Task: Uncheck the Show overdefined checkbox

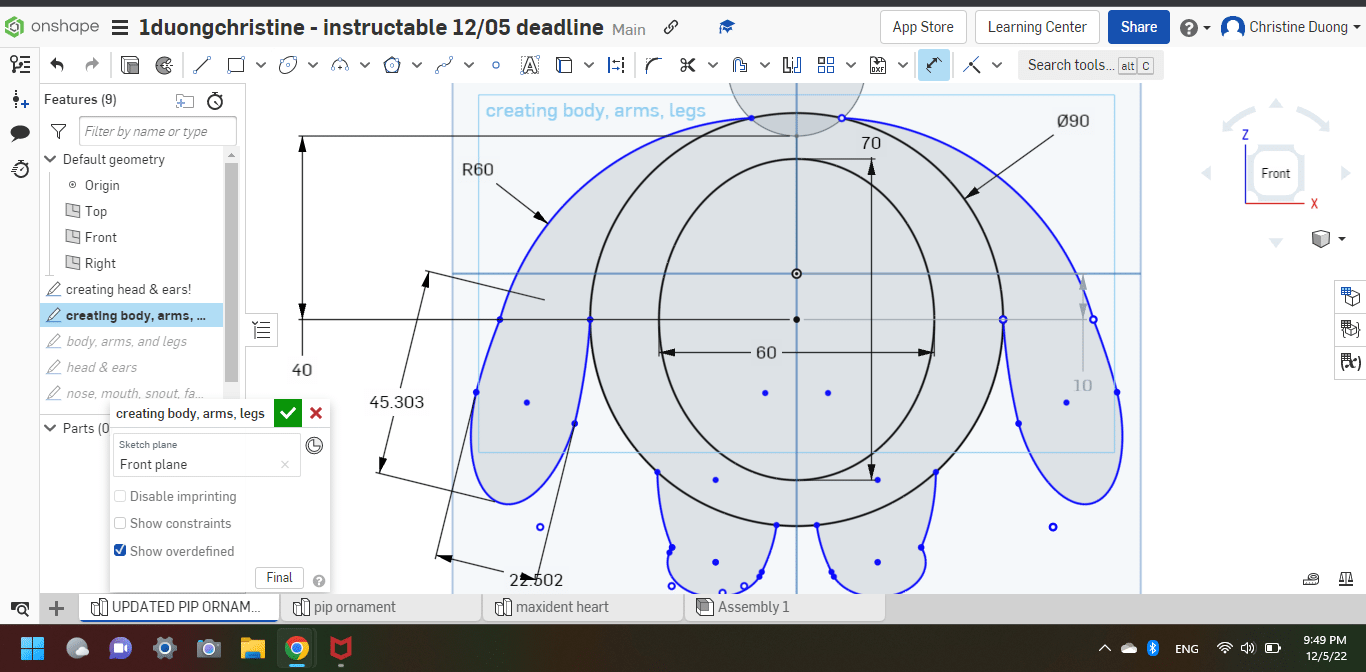Action: click(120, 550)
